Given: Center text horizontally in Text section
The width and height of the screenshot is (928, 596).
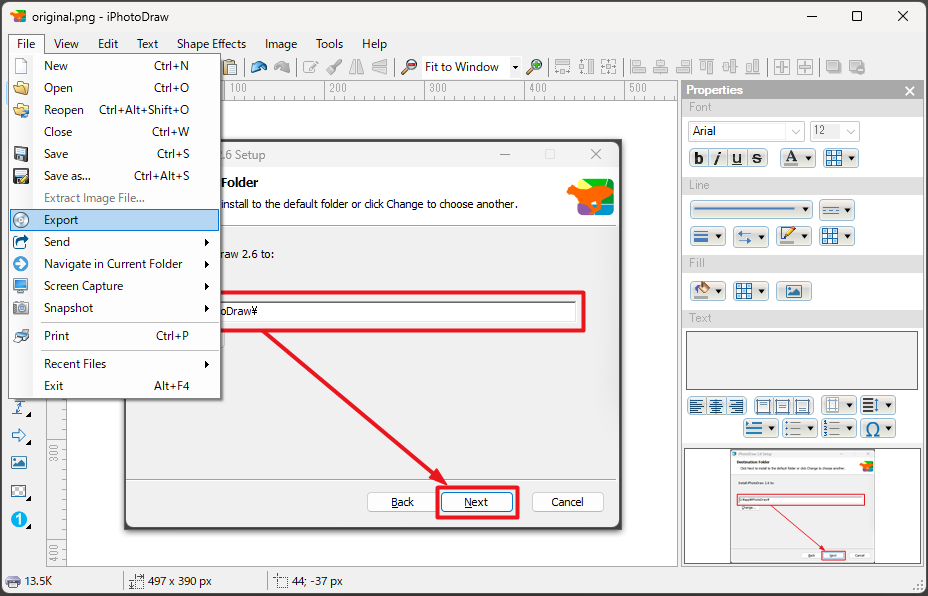Looking at the screenshot, I should click(716, 406).
